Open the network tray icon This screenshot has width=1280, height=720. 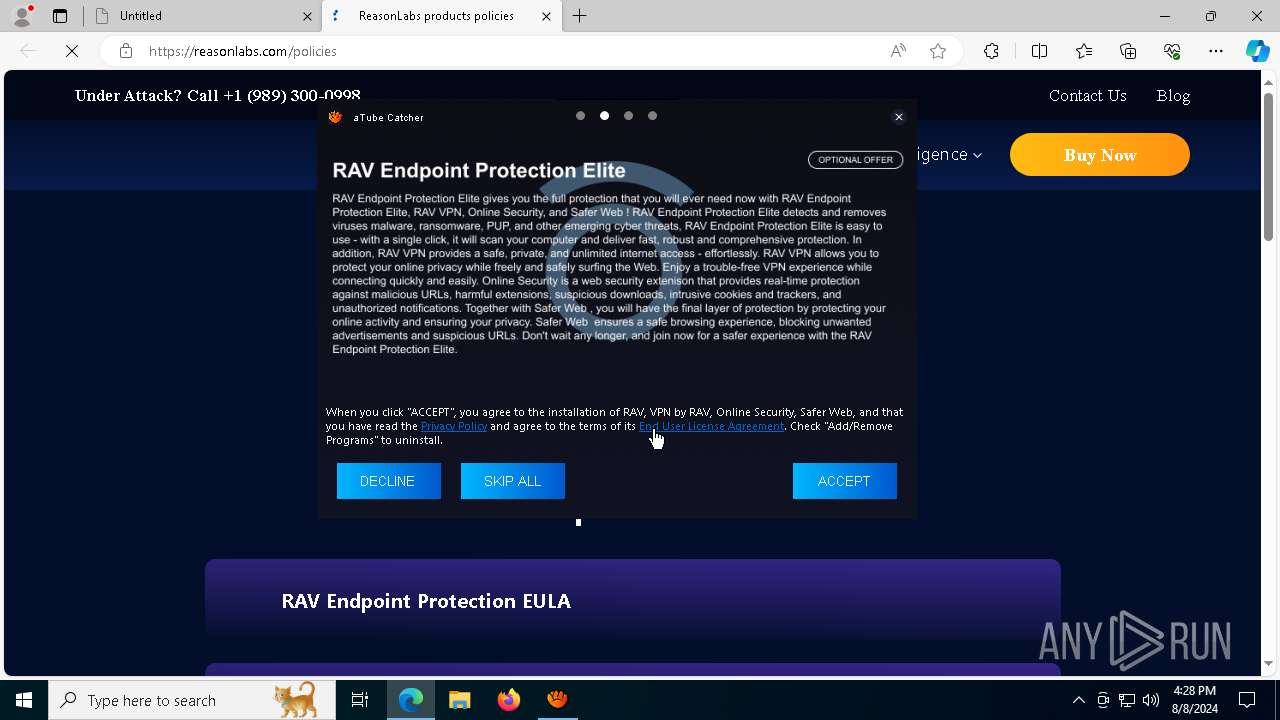[x=1127, y=700]
